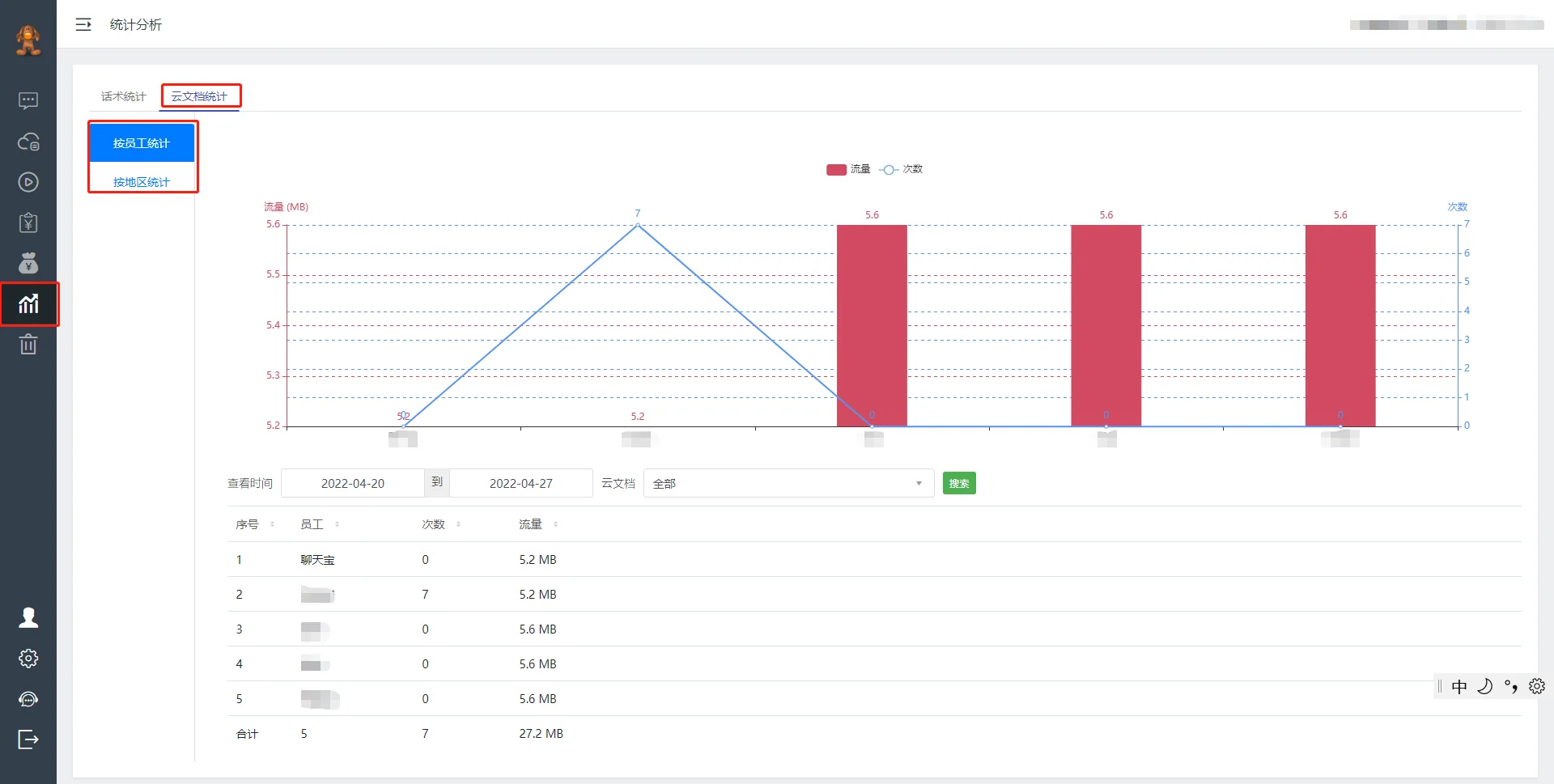1554x784 pixels.
Task: Click the green 搜索 button
Action: click(x=959, y=483)
